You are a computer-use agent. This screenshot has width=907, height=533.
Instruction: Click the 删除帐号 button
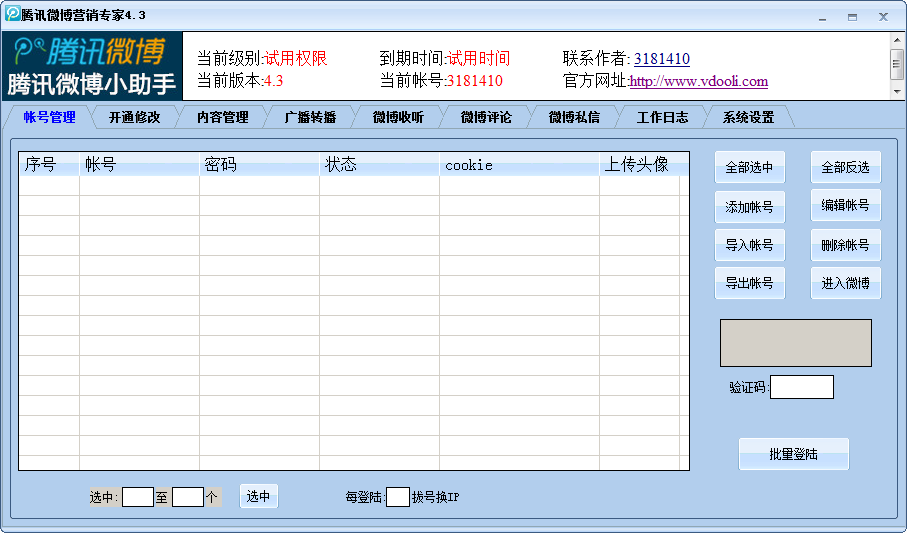[x=846, y=245]
